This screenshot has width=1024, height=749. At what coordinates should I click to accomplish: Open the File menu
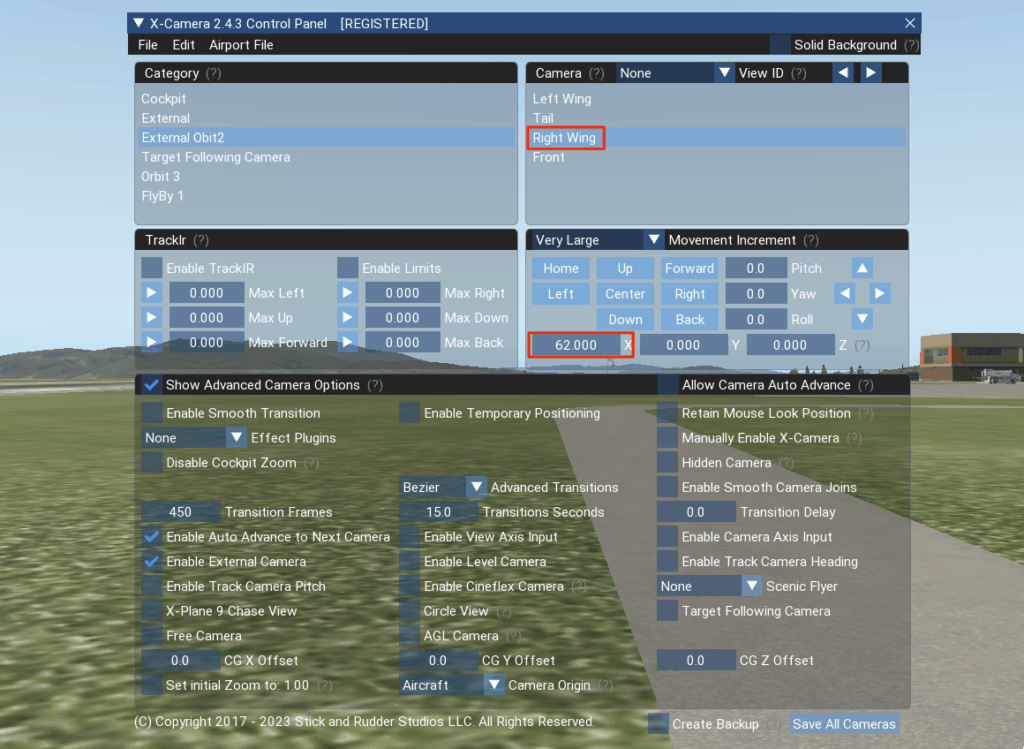coord(148,45)
